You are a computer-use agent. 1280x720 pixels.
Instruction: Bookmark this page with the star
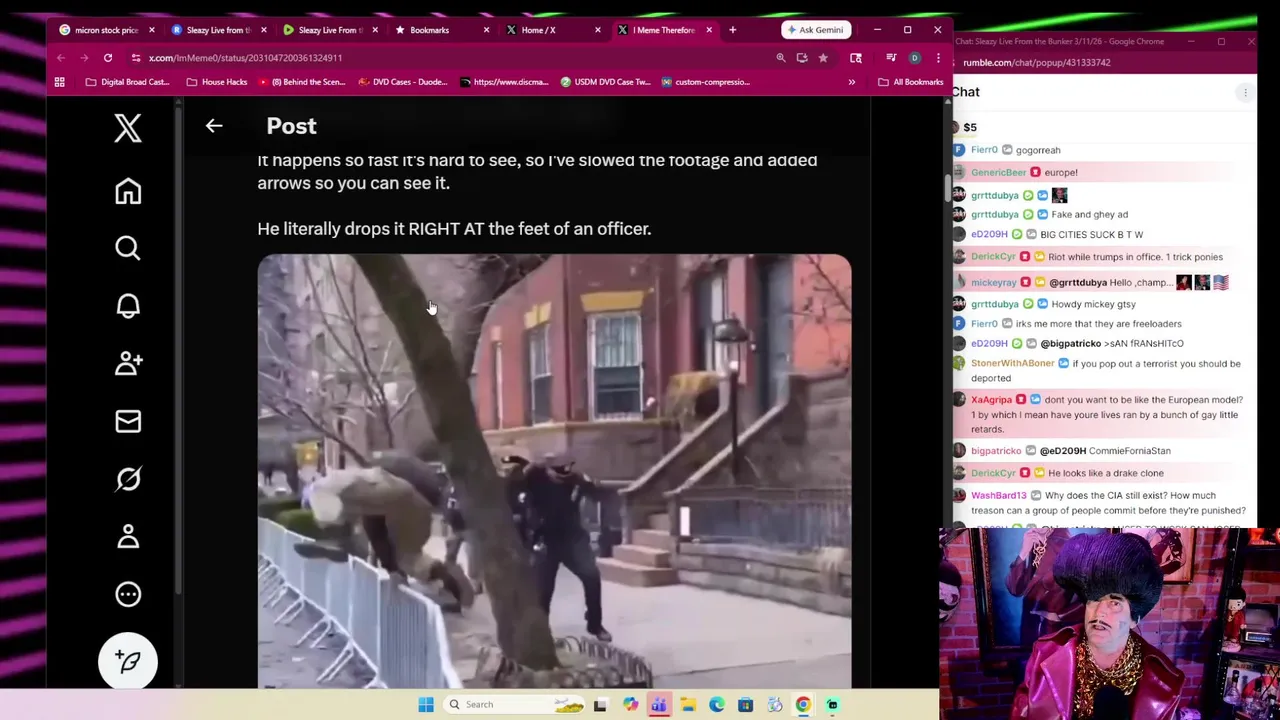point(823,58)
